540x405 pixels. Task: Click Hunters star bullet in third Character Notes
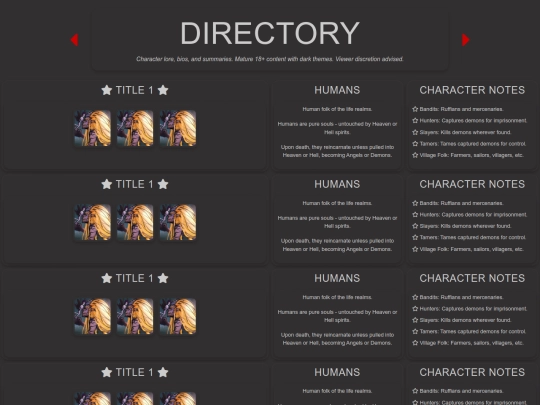click(415, 309)
